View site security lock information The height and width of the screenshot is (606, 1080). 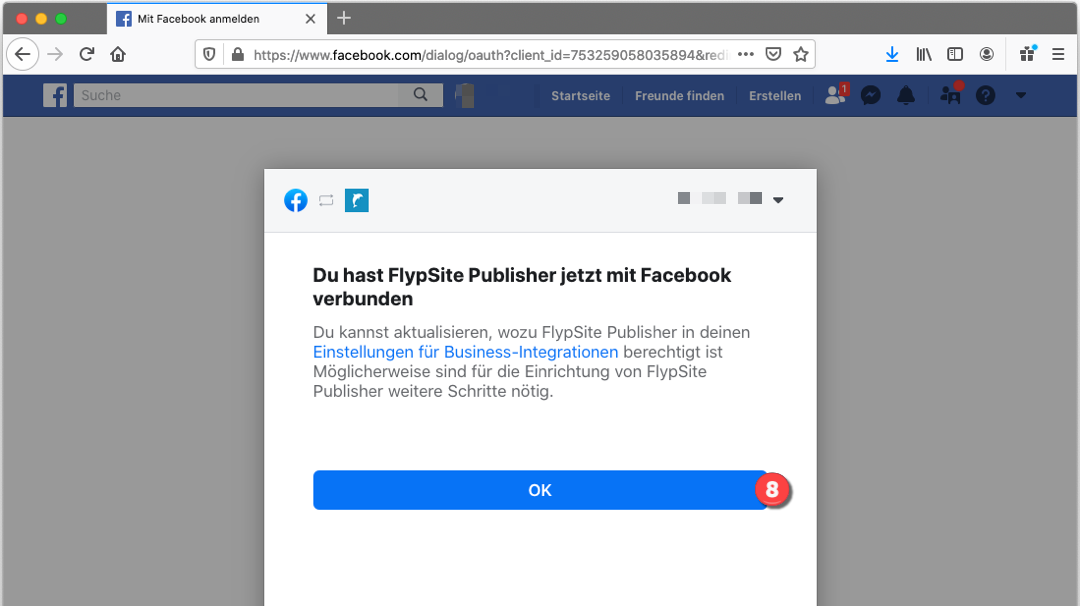(x=238, y=54)
